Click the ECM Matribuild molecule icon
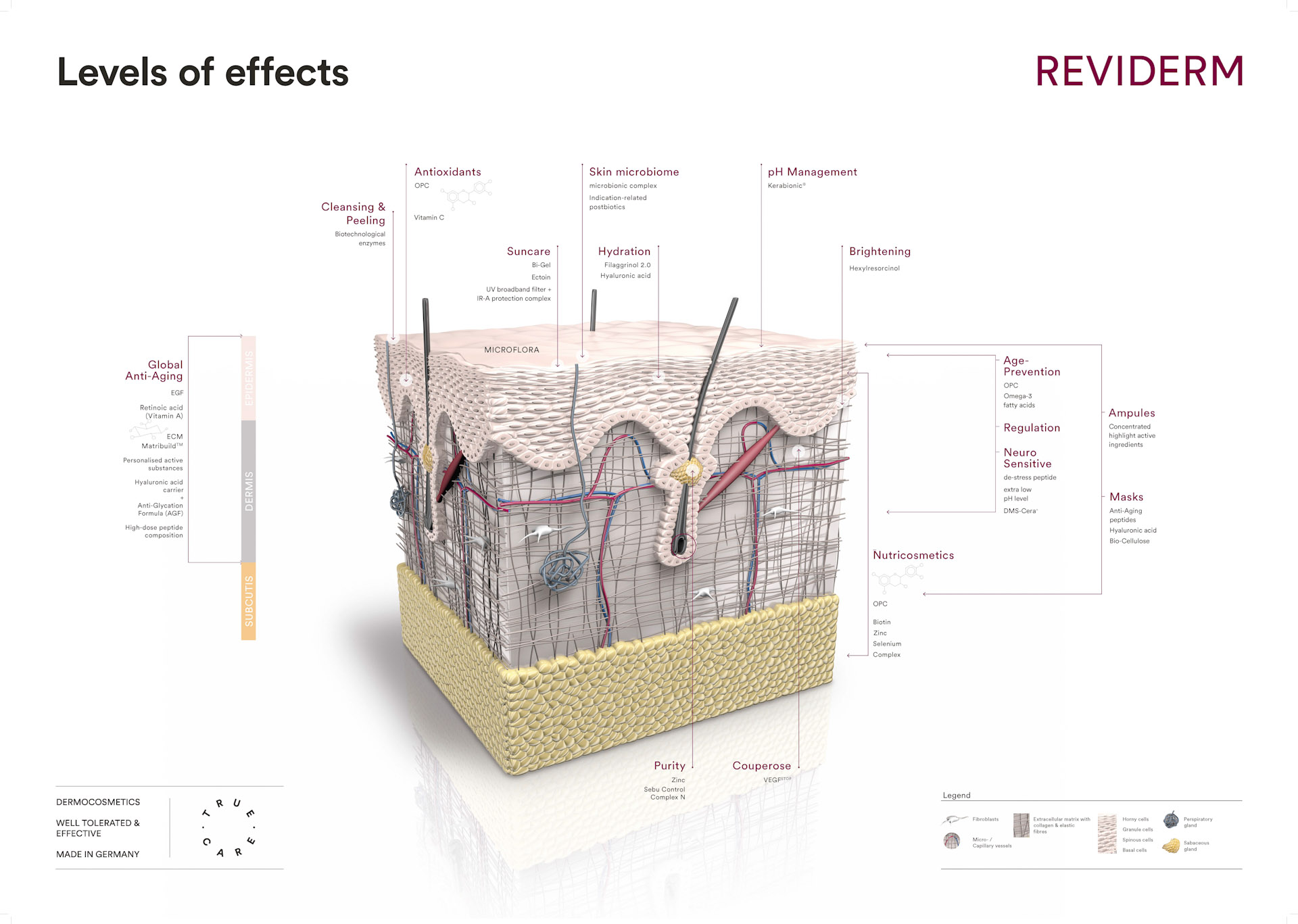 [x=148, y=431]
